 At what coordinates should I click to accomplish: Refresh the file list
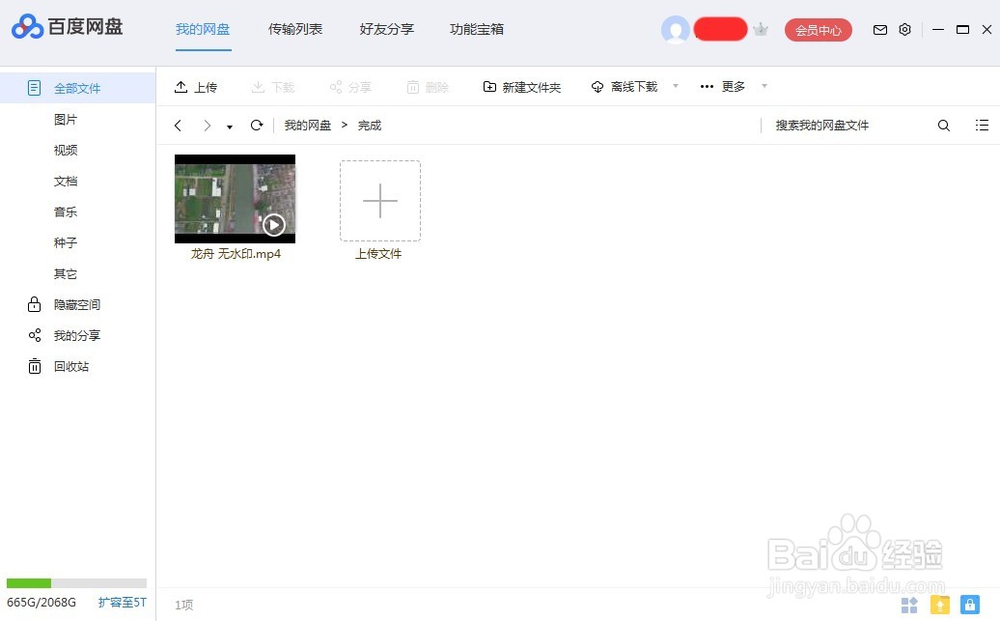tap(256, 125)
